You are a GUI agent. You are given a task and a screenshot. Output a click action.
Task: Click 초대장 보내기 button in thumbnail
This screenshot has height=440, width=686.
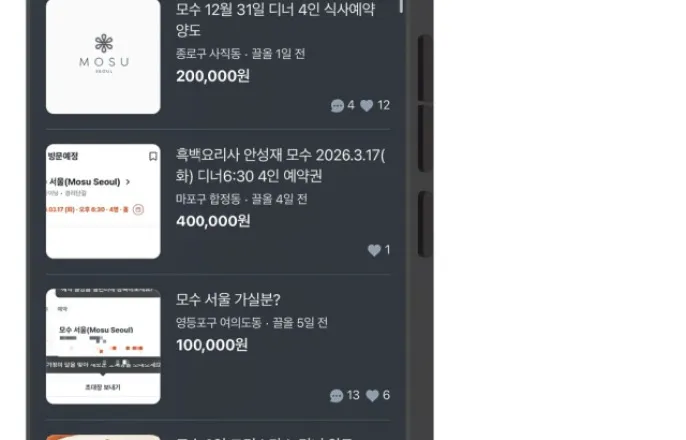(x=103, y=387)
